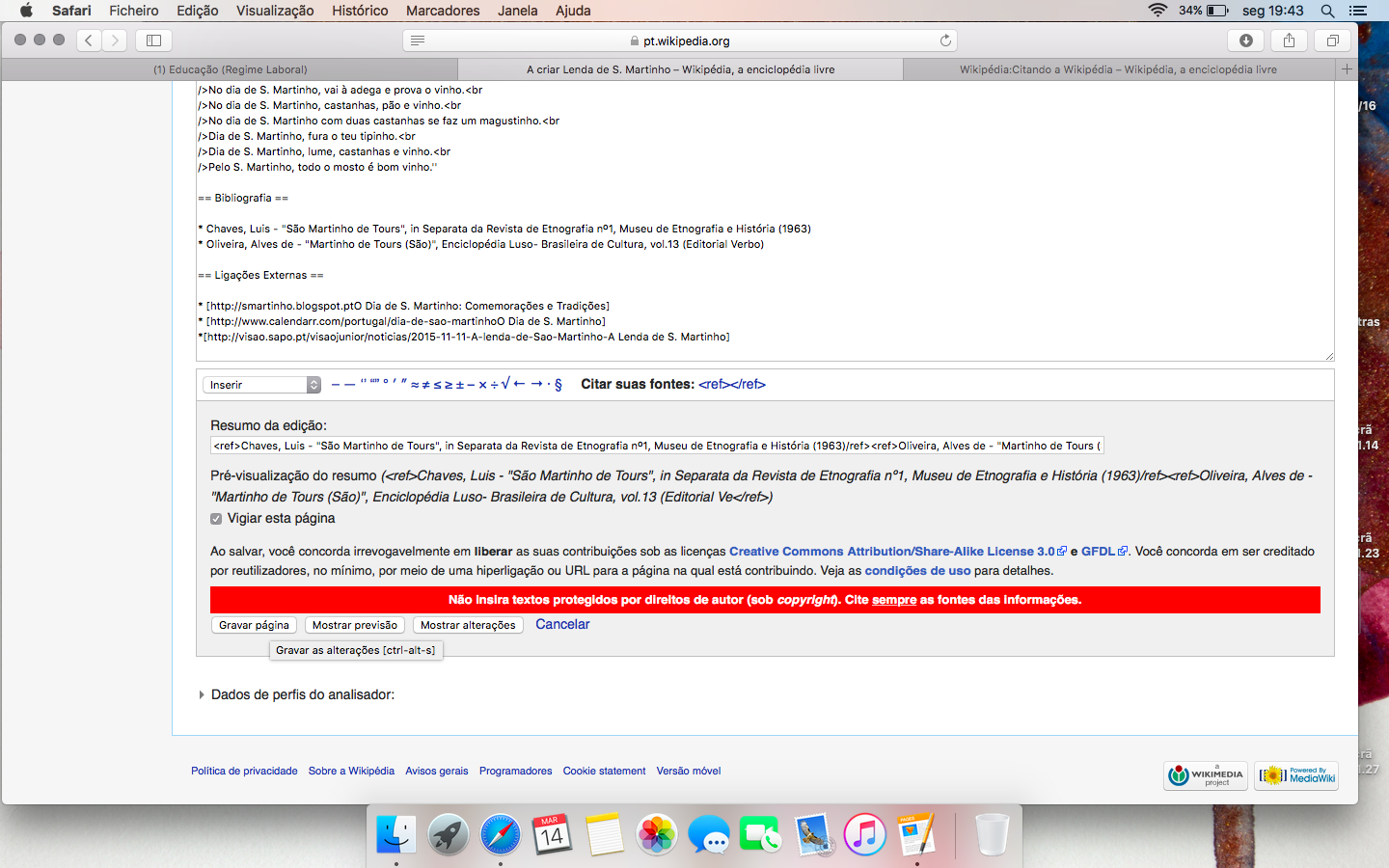Image resolution: width=1389 pixels, height=868 pixels.
Task: Open Sobre a Wikipédia footer link
Action: click(351, 771)
